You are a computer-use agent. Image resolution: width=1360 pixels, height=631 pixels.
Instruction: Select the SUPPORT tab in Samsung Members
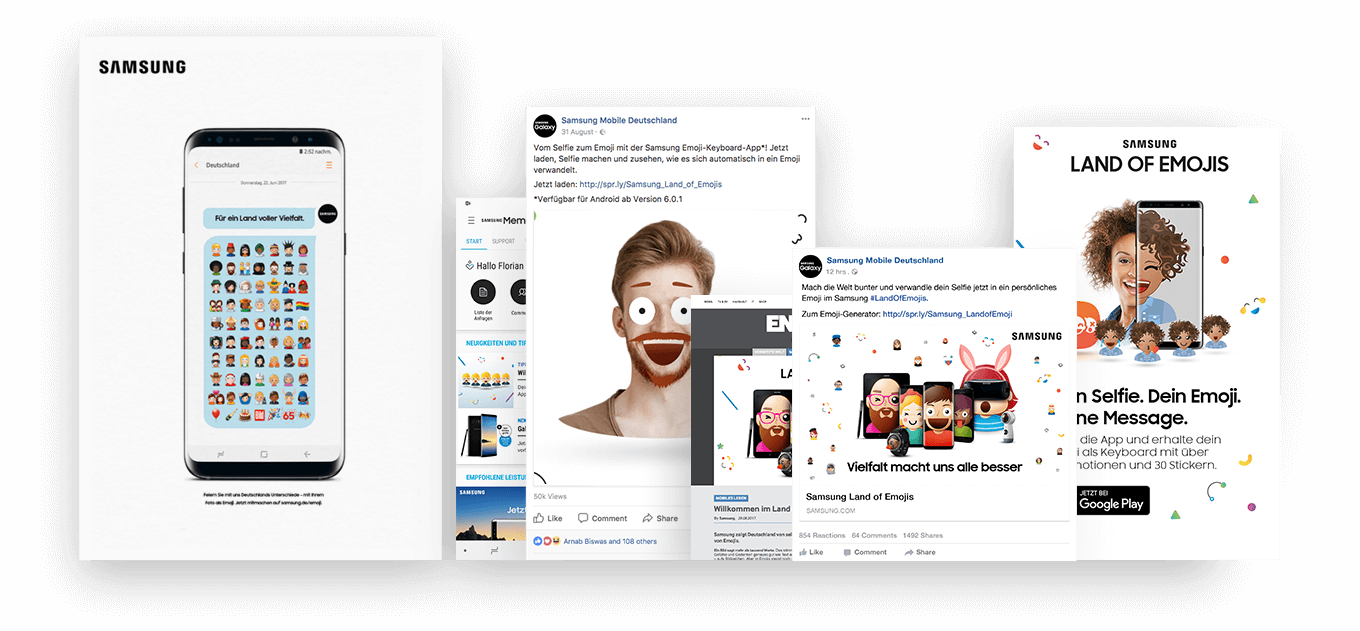pyautogui.click(x=504, y=241)
